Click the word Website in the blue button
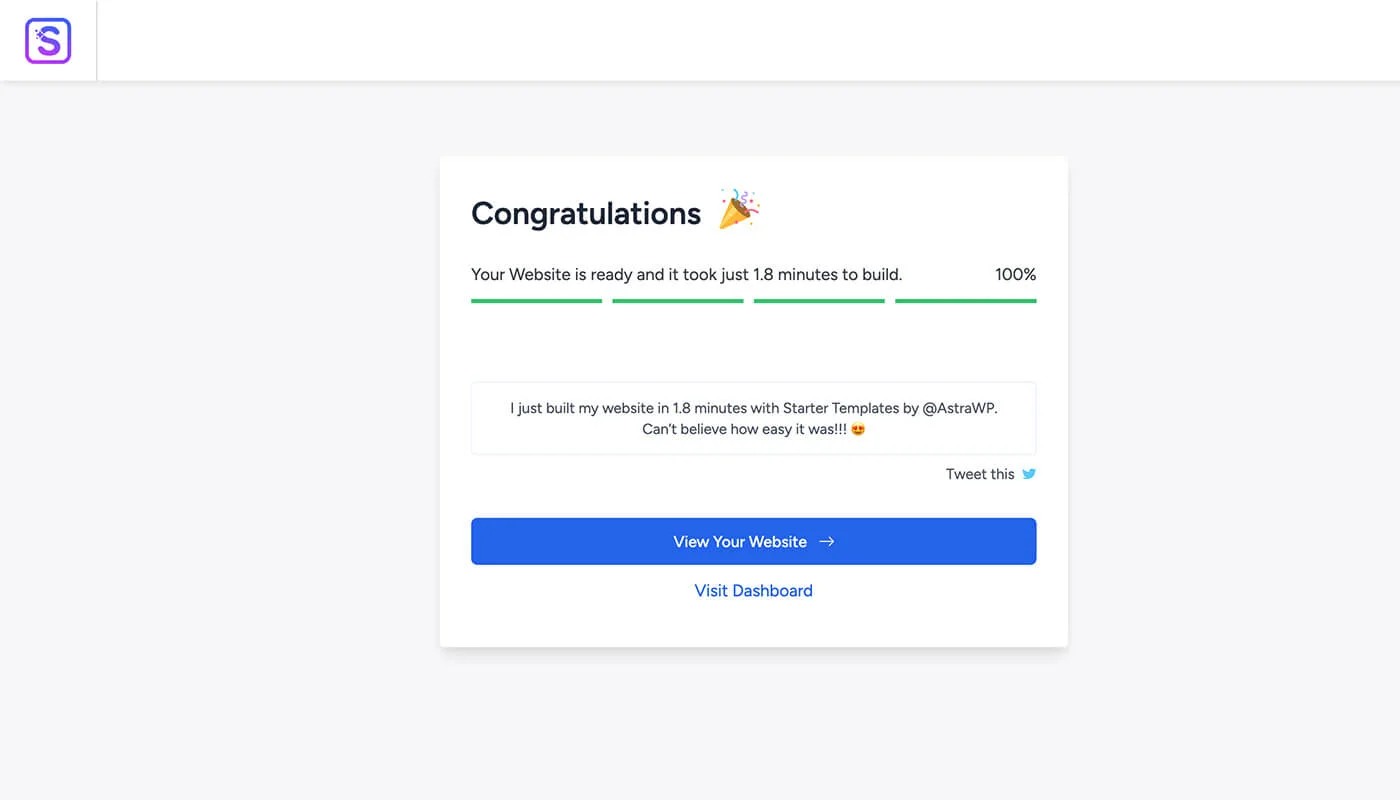 778,542
